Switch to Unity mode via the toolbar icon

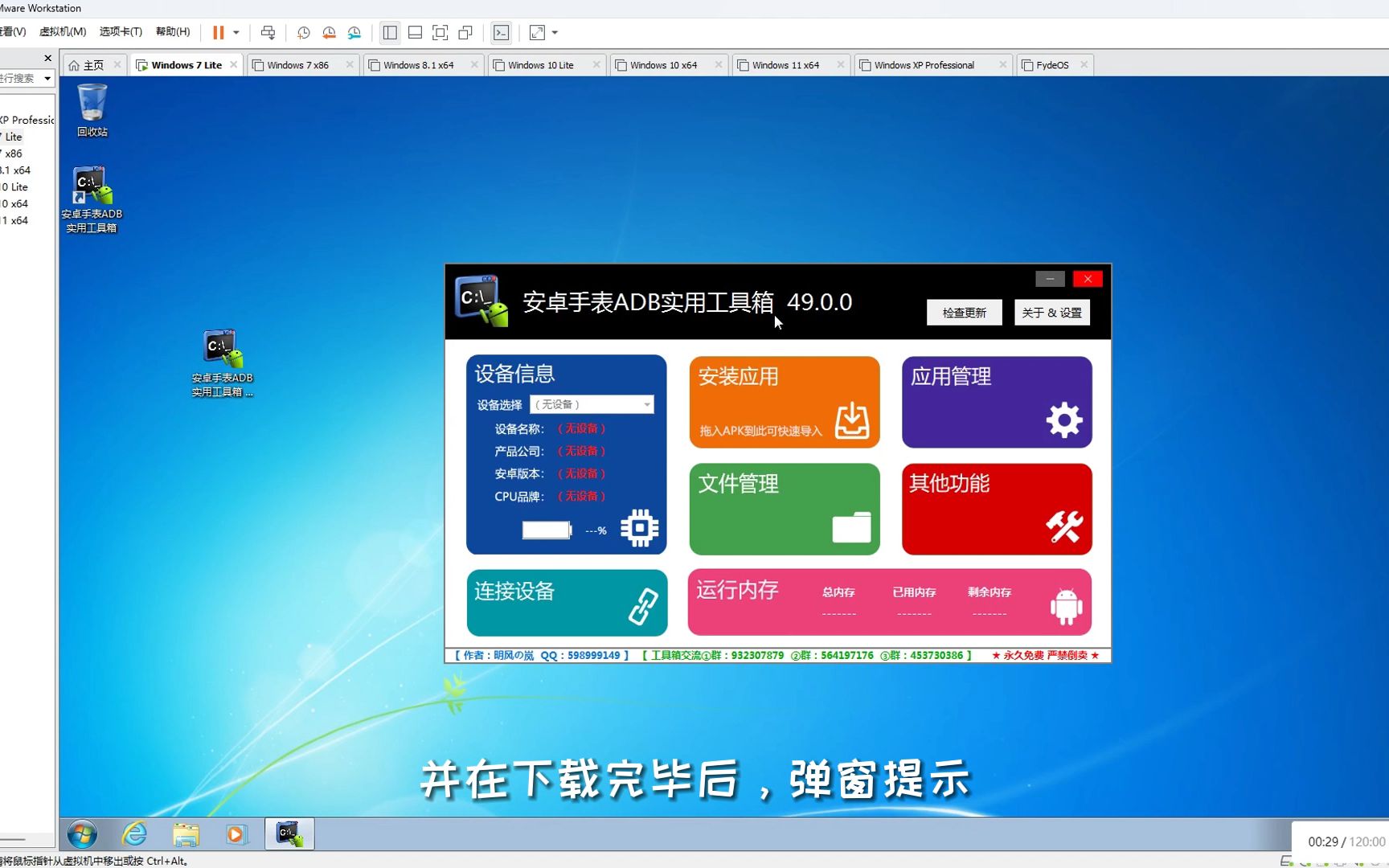(465, 33)
